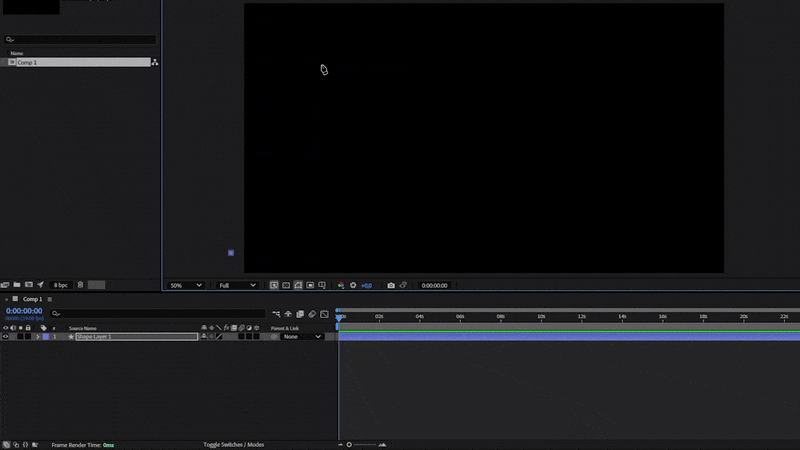Open the Project search filter dropdown
This screenshot has width=800, height=450.
pos(9,39)
